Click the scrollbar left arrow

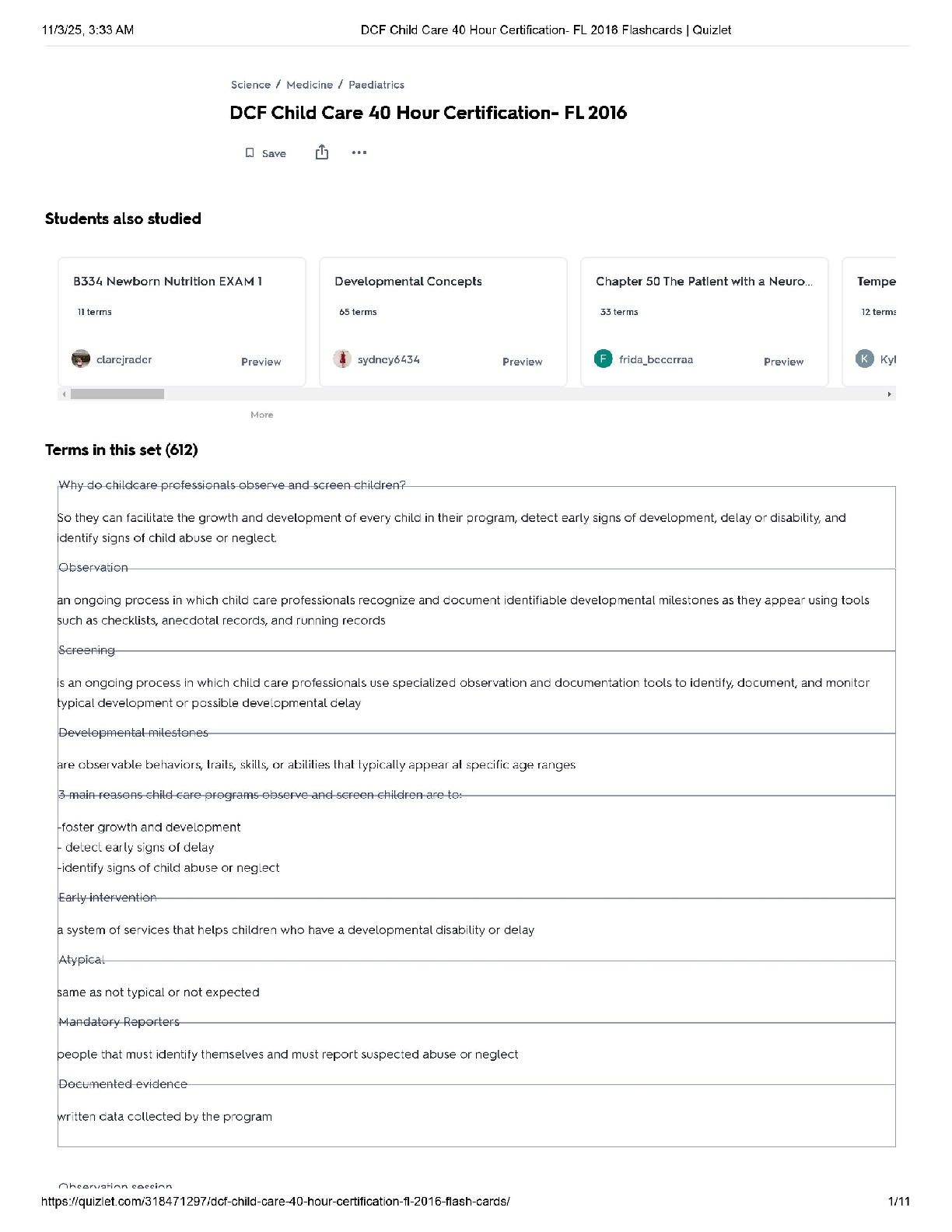(x=64, y=394)
